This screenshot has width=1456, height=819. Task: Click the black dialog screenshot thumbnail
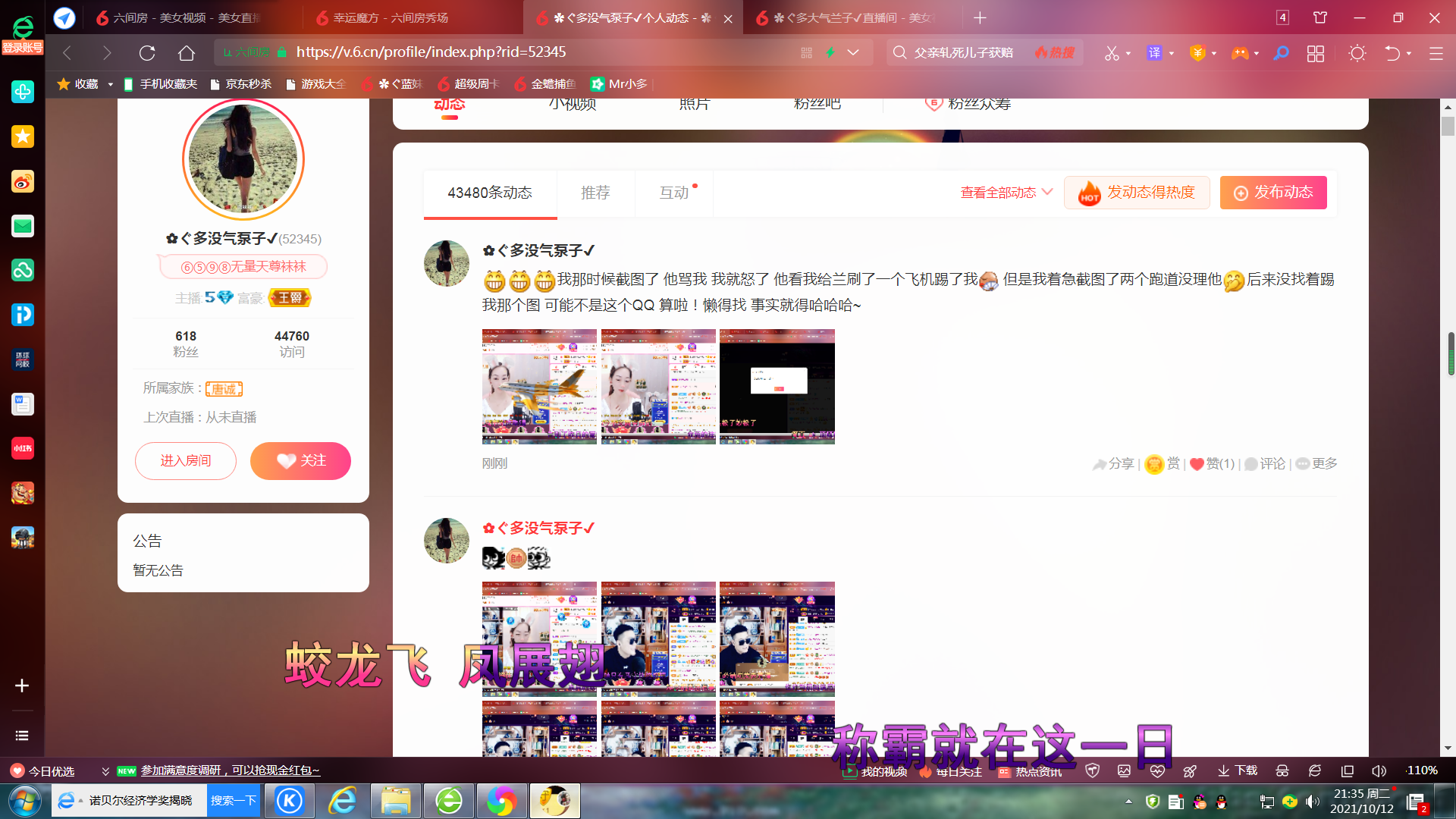pyautogui.click(x=777, y=386)
